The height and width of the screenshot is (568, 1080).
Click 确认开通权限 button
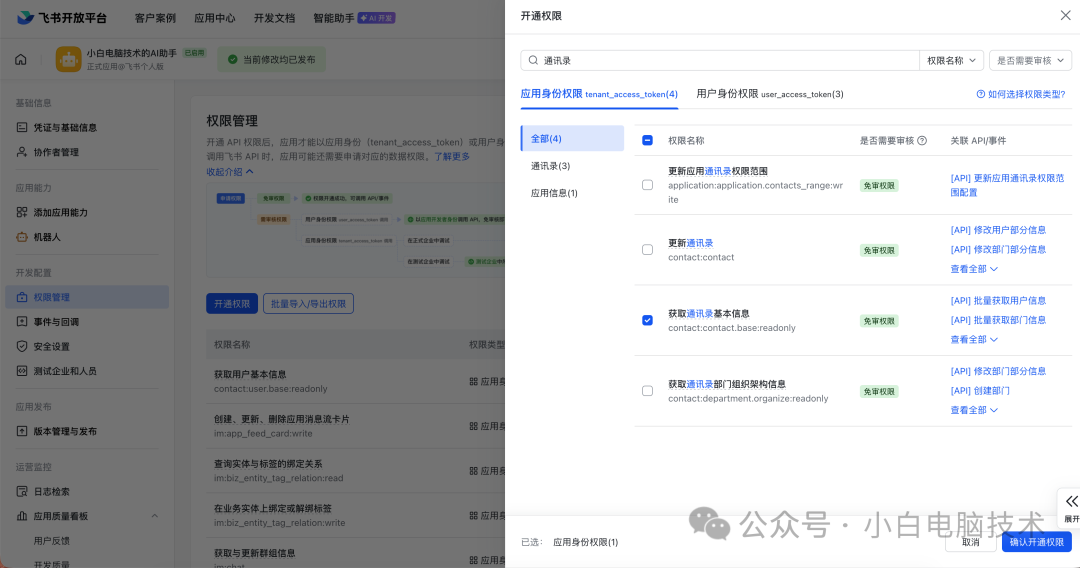1037,542
